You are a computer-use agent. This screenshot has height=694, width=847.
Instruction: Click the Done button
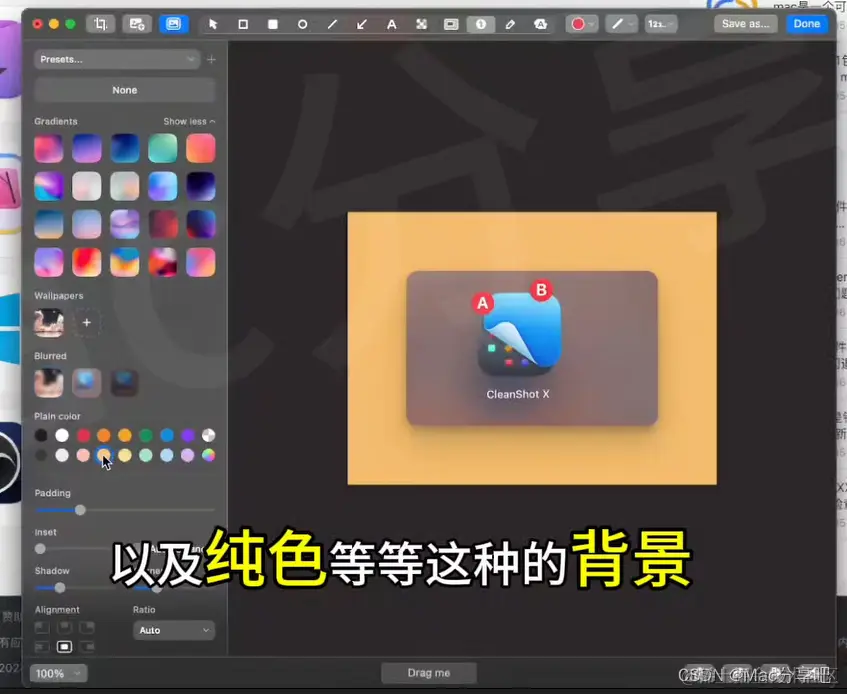coord(807,23)
